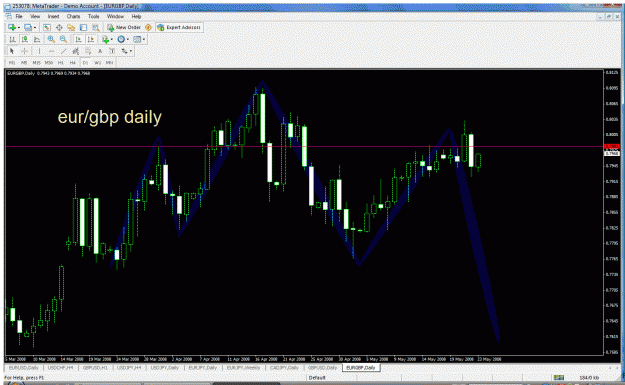
Task: Switch chart to Candlesticks mode
Action: (x=25, y=39)
